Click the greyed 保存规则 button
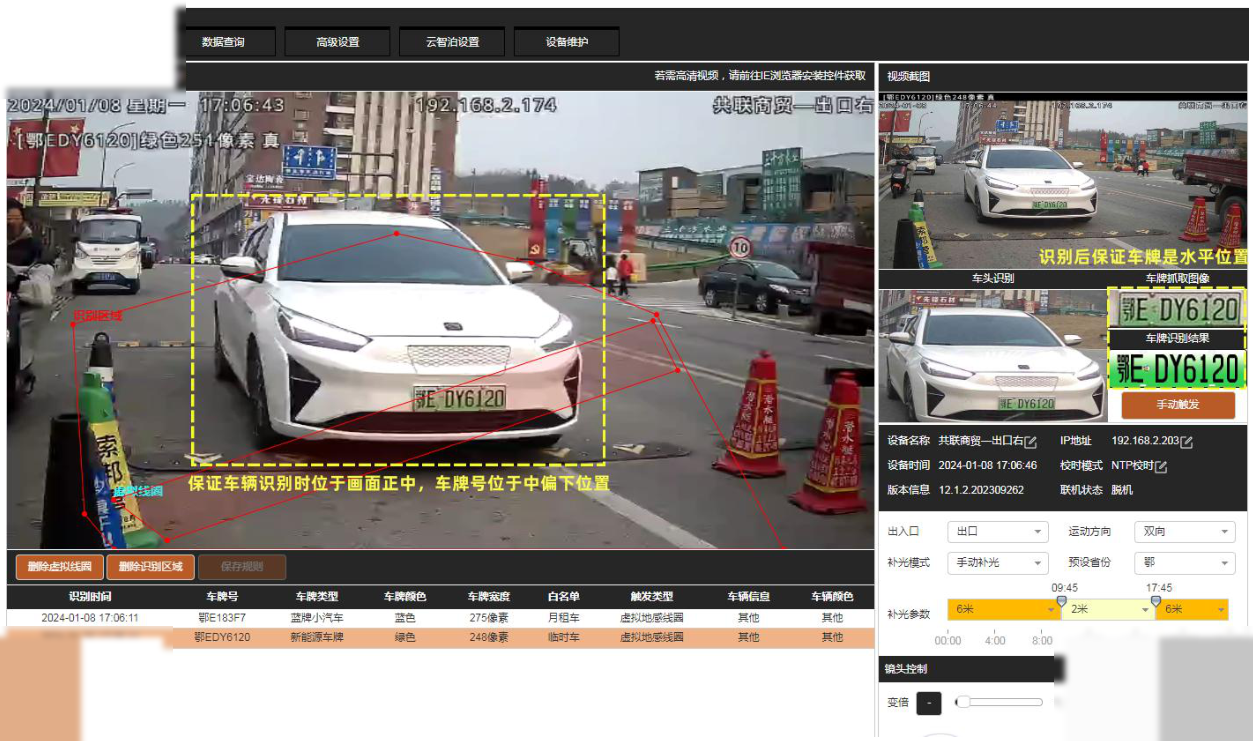The height and width of the screenshot is (741, 1253). (242, 567)
